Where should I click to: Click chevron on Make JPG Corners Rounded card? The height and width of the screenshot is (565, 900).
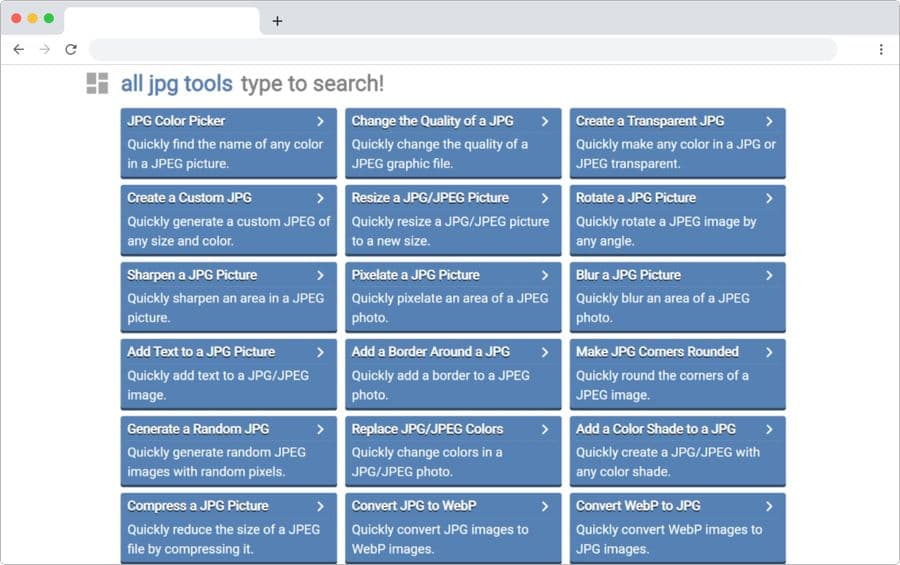point(769,352)
